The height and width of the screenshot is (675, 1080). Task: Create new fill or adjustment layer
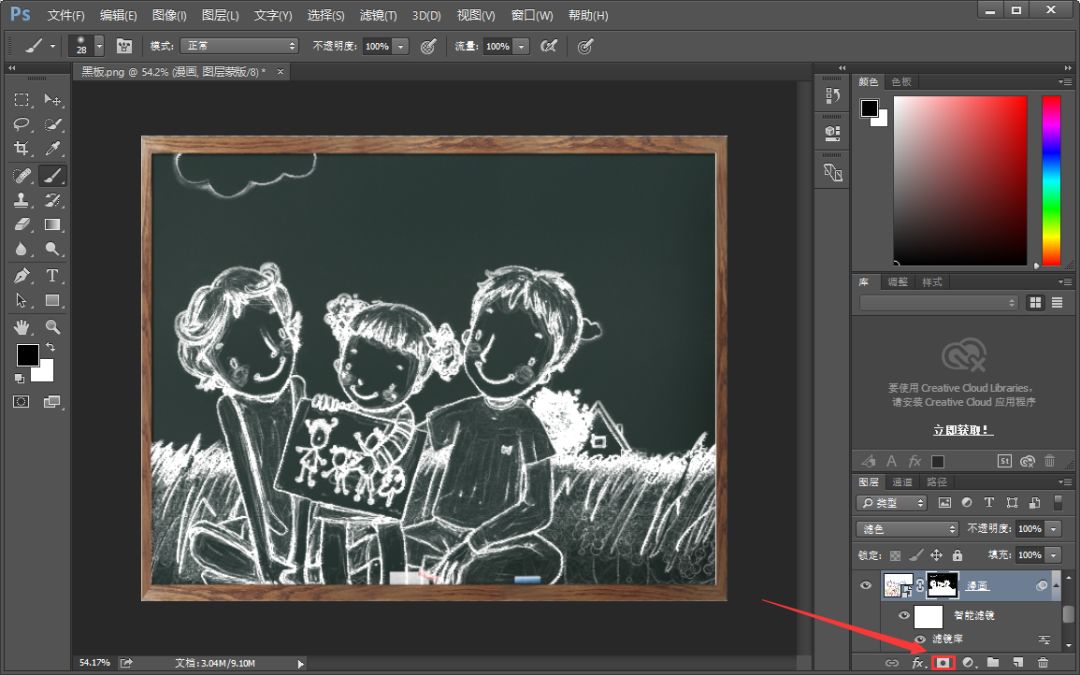968,663
